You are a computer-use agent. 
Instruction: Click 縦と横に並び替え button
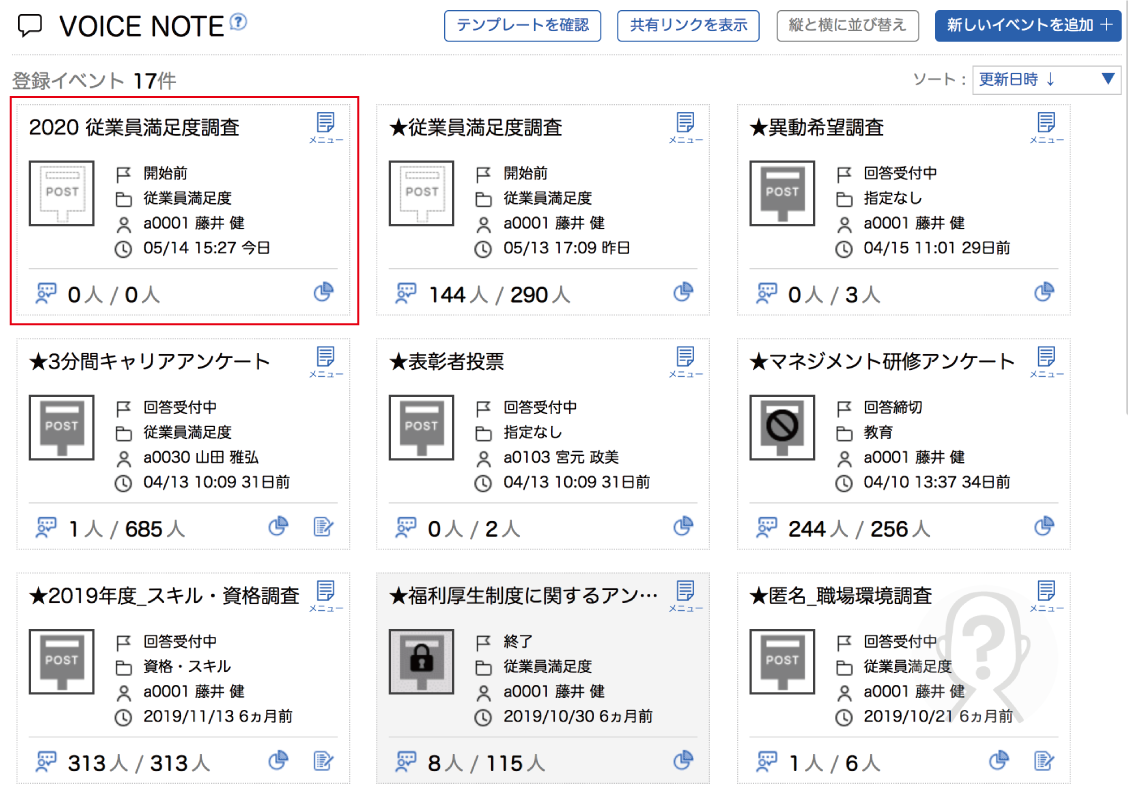coord(847,25)
